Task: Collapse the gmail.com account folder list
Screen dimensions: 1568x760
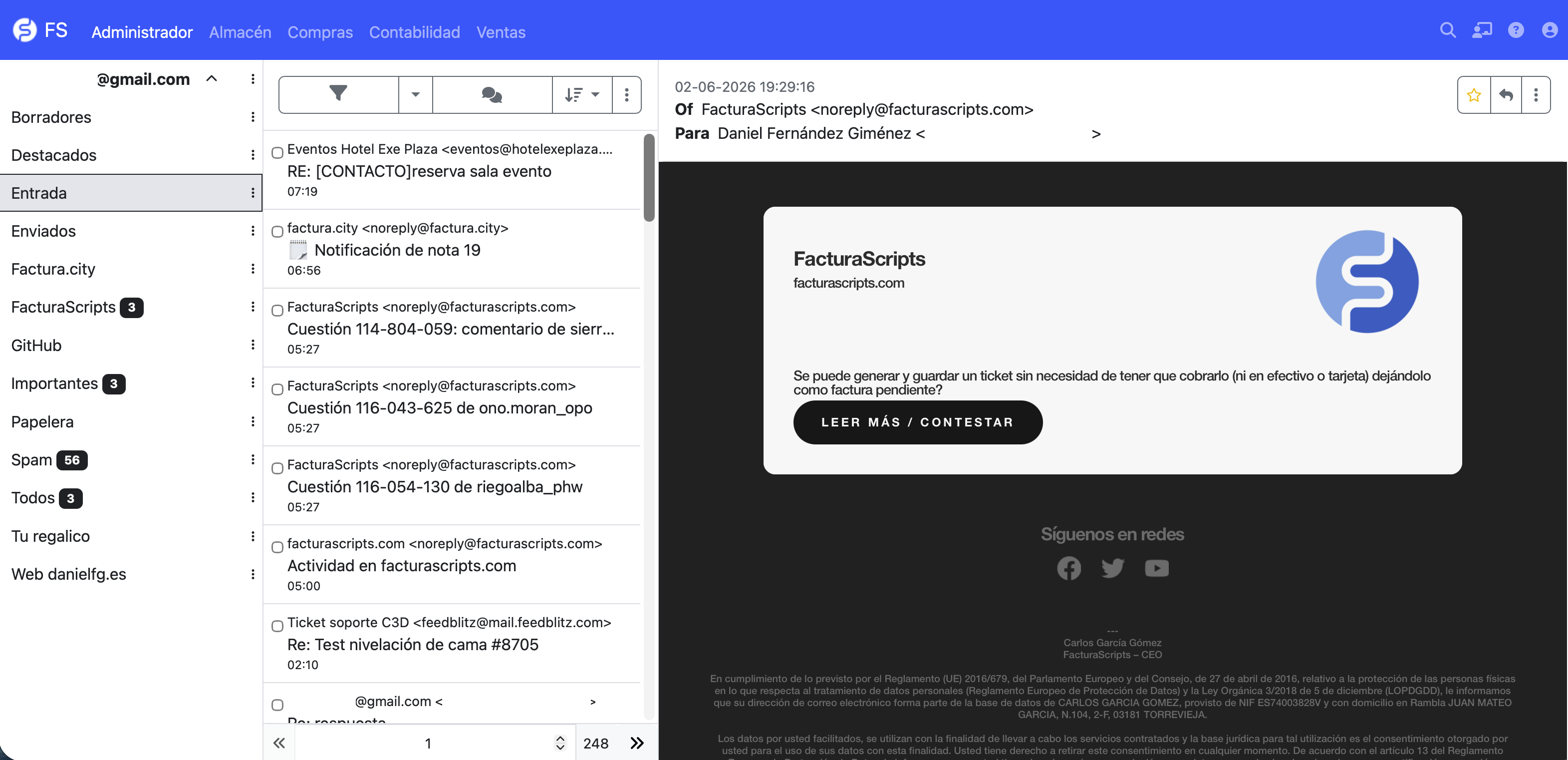Action: click(x=212, y=78)
